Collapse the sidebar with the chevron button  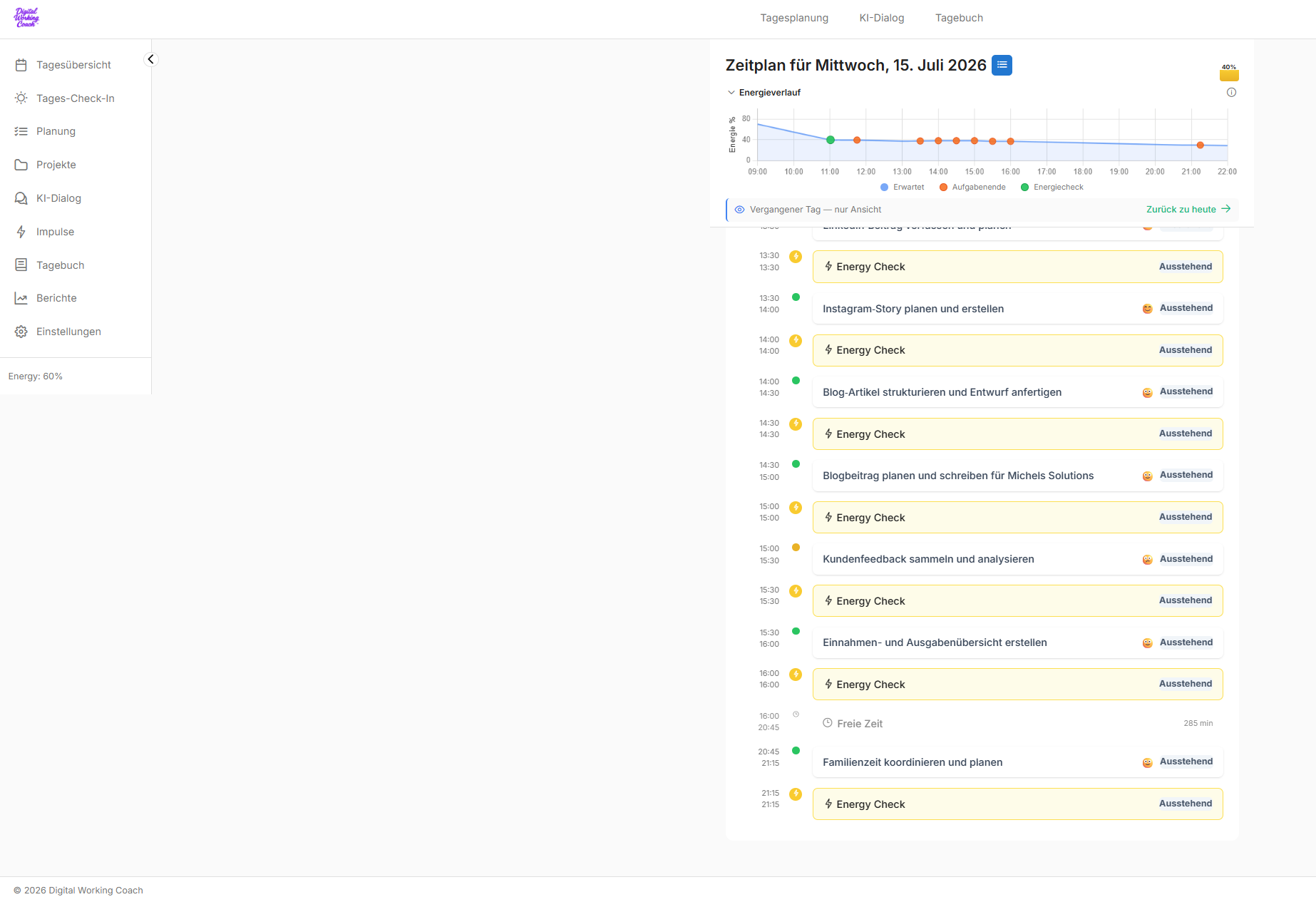[x=150, y=59]
